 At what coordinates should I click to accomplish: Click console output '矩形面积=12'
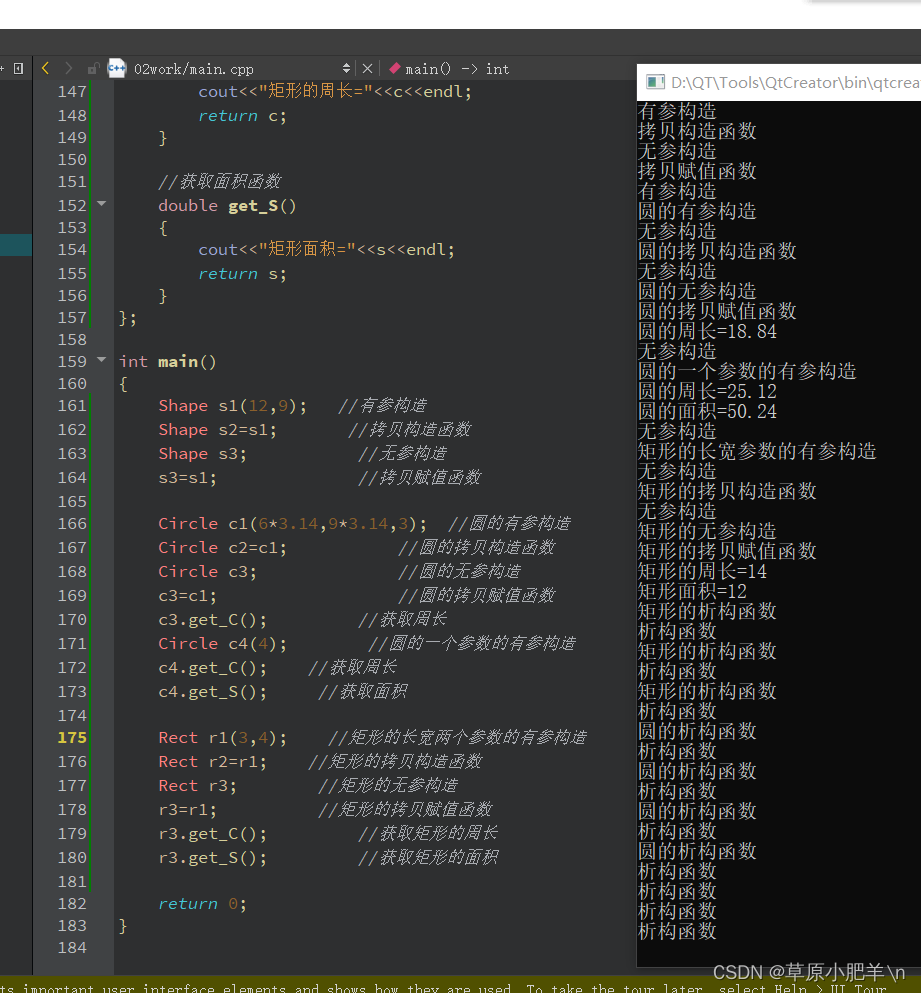point(692,591)
